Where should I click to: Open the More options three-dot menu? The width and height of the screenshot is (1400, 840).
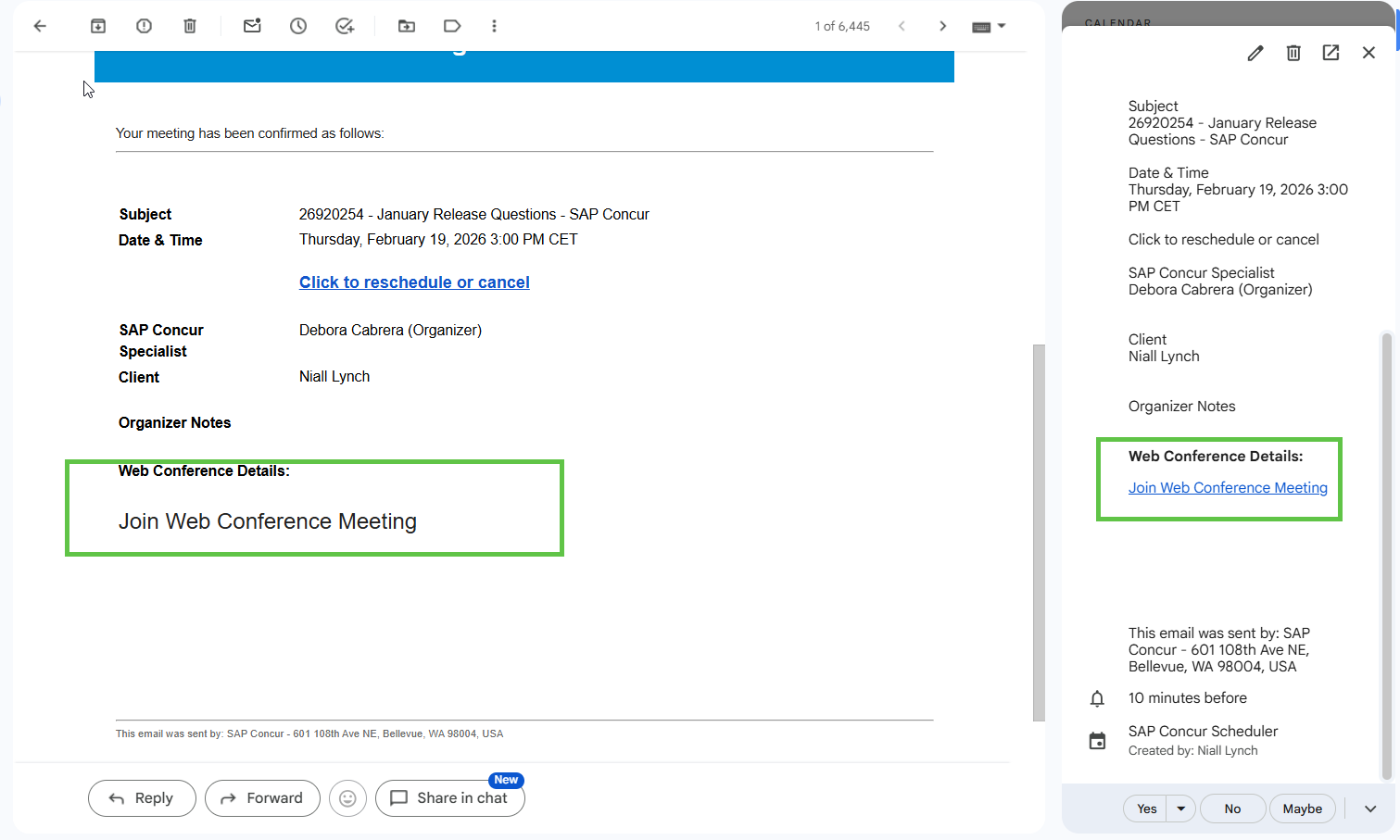click(494, 26)
